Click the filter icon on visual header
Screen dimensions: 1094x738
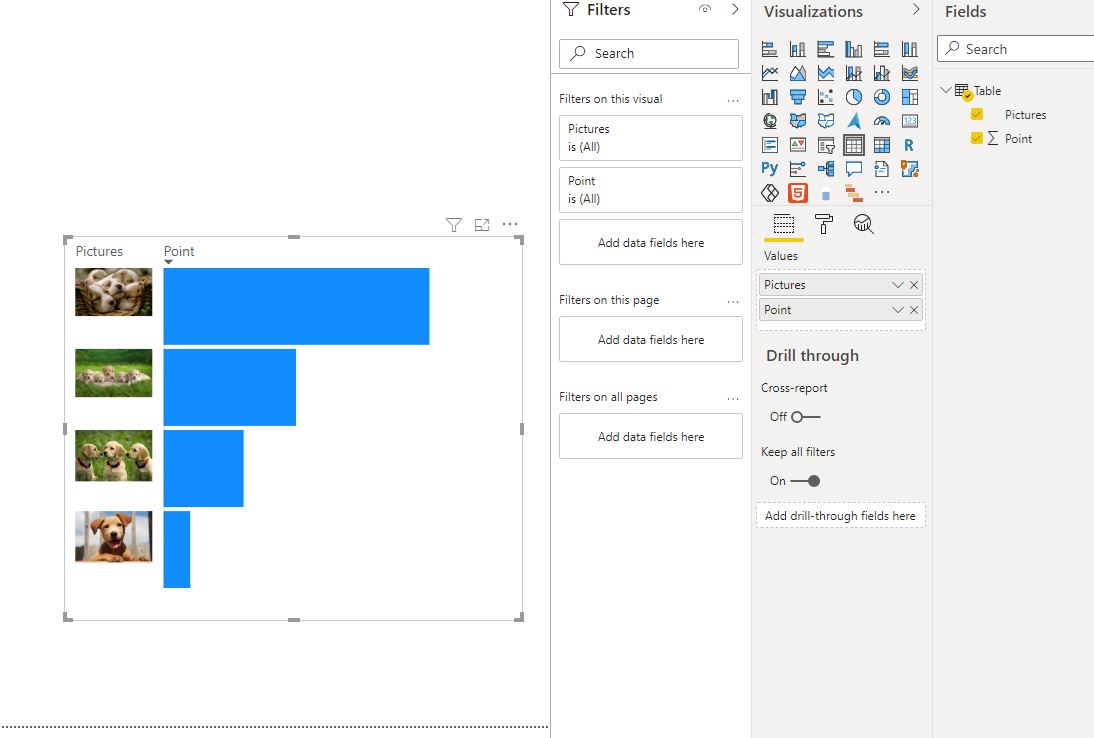pyautogui.click(x=454, y=225)
